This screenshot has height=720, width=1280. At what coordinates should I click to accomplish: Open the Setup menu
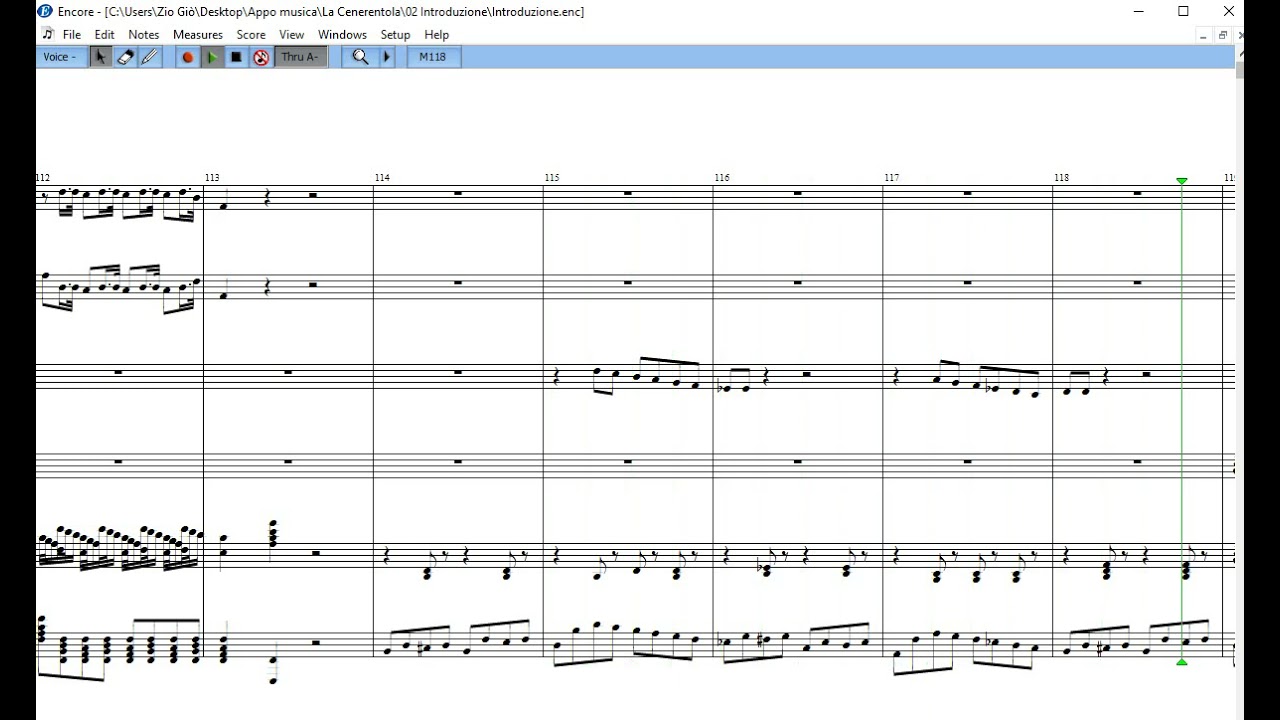pos(395,34)
